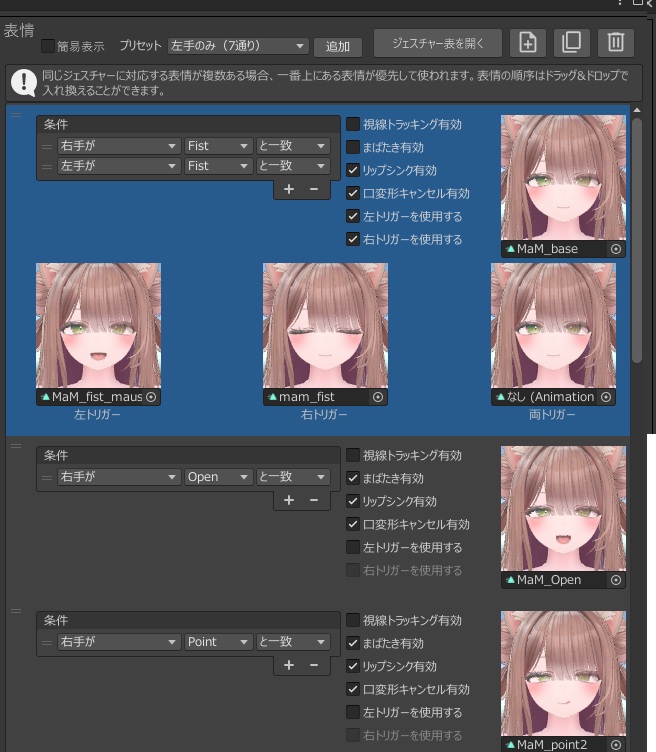Open object picker for mam_fist animation
Viewport: 656px width, 752px height.
click(x=378, y=397)
